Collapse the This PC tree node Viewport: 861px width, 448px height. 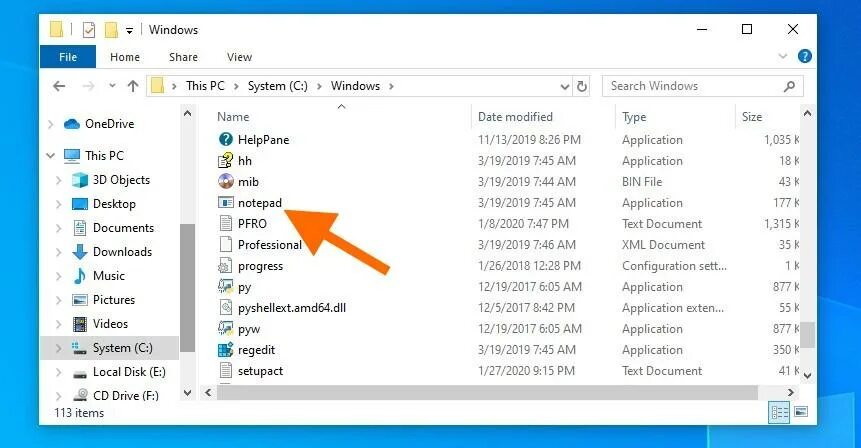click(51, 156)
